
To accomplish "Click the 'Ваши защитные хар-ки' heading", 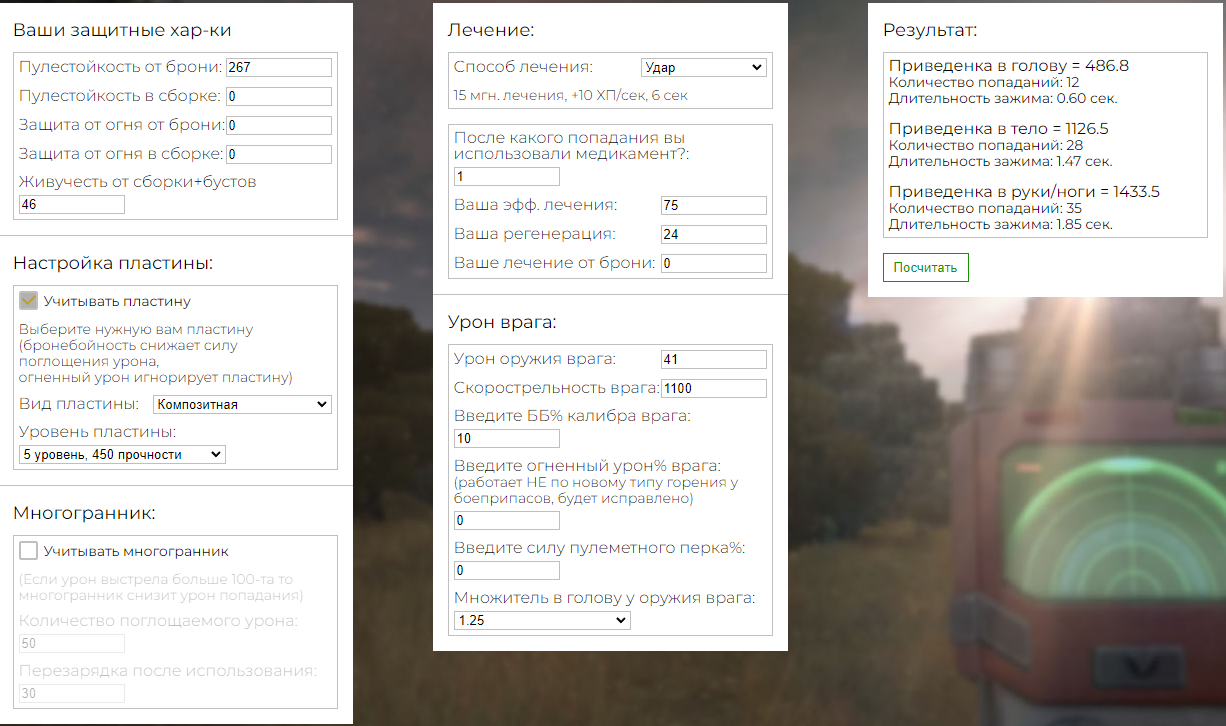I will coord(122,30).
